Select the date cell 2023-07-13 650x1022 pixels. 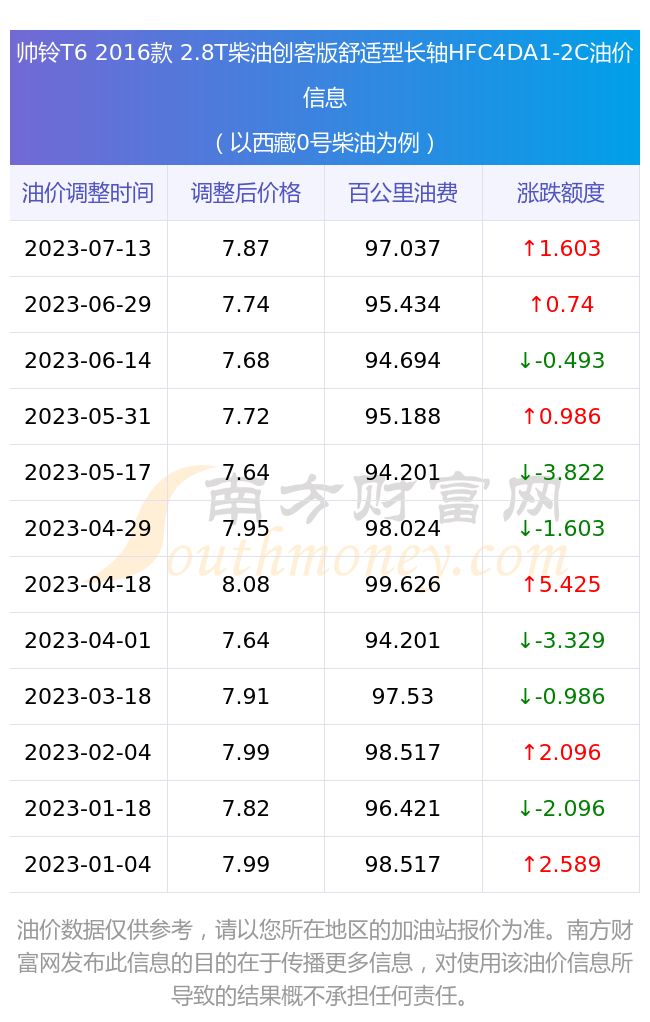(88, 248)
